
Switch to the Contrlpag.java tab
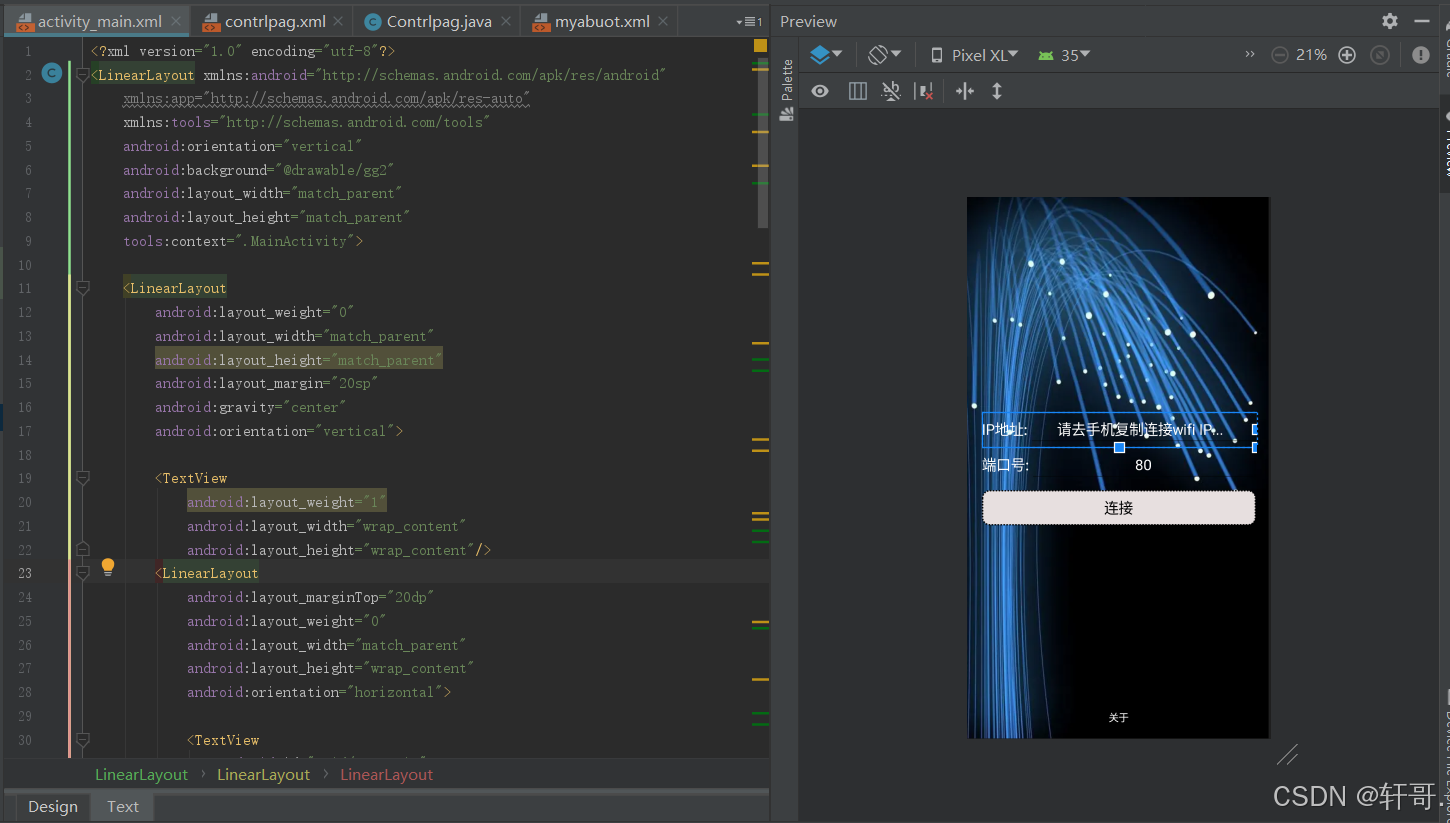438,21
